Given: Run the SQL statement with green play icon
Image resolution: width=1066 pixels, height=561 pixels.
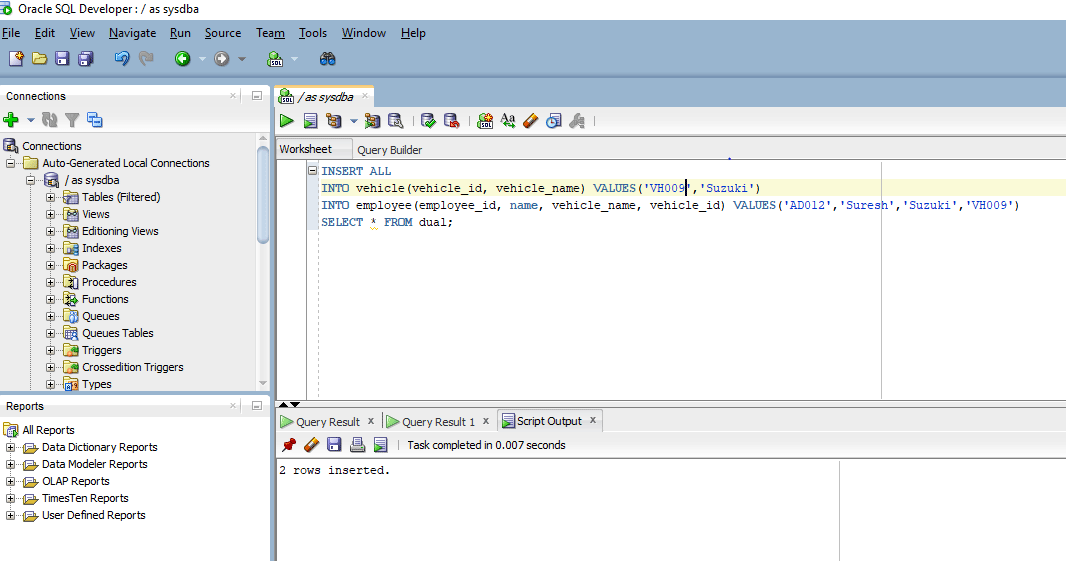Looking at the screenshot, I should click(x=287, y=121).
